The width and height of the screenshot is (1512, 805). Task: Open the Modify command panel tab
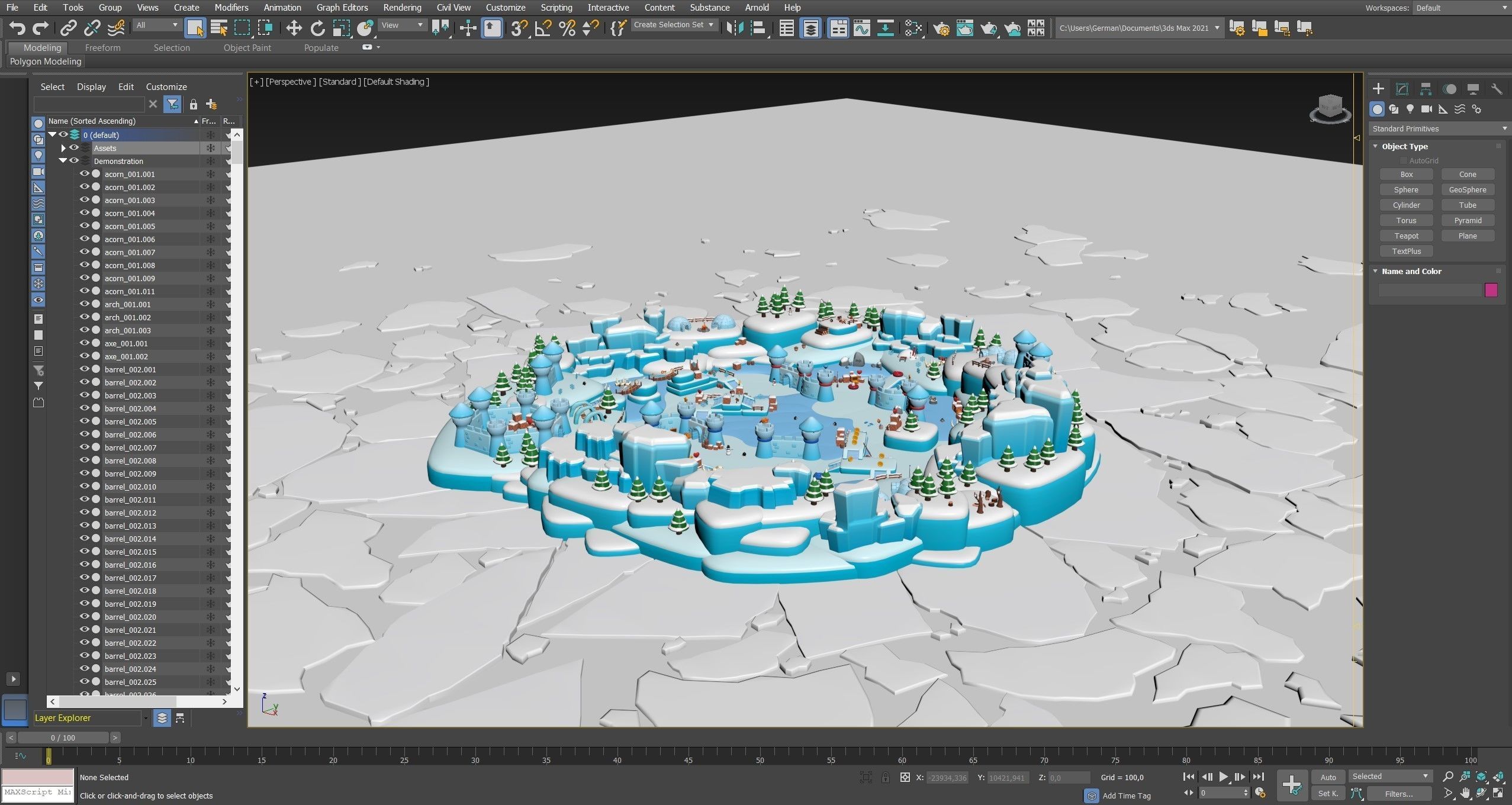[x=1402, y=89]
